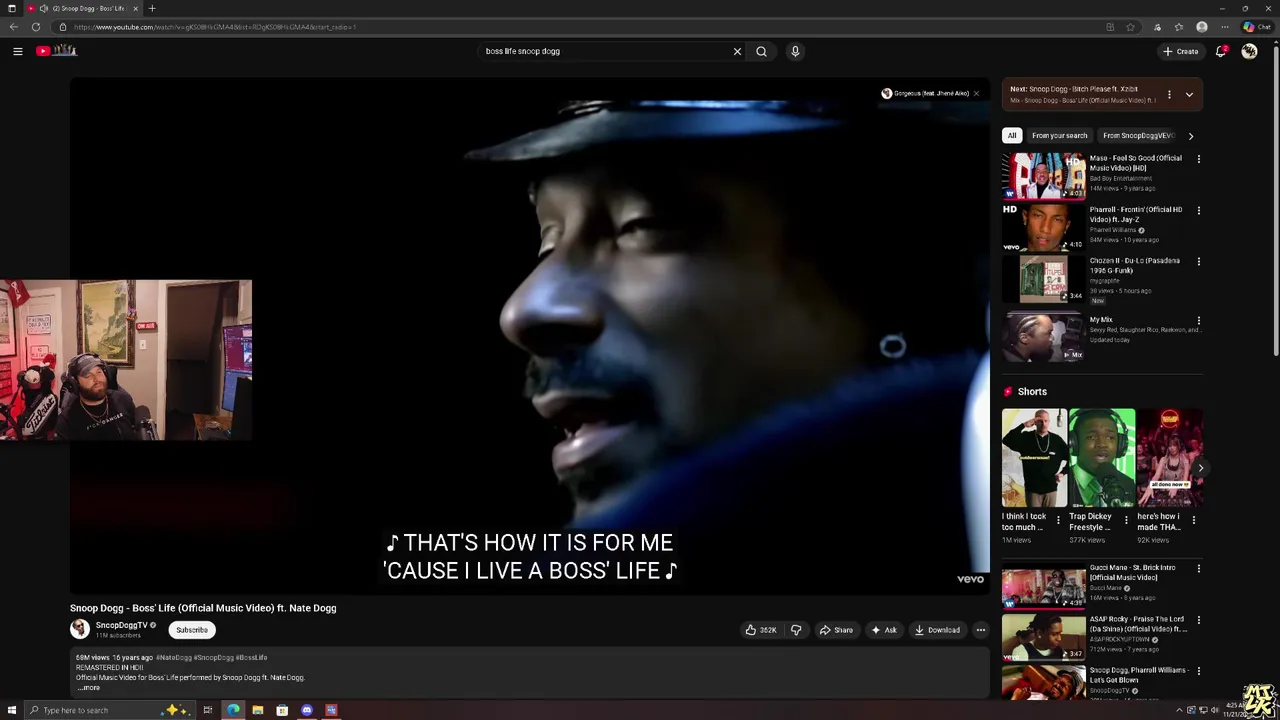Viewport: 1280px width, 720px height.
Task: Show next Shorts with arrow
Action: [1200, 468]
